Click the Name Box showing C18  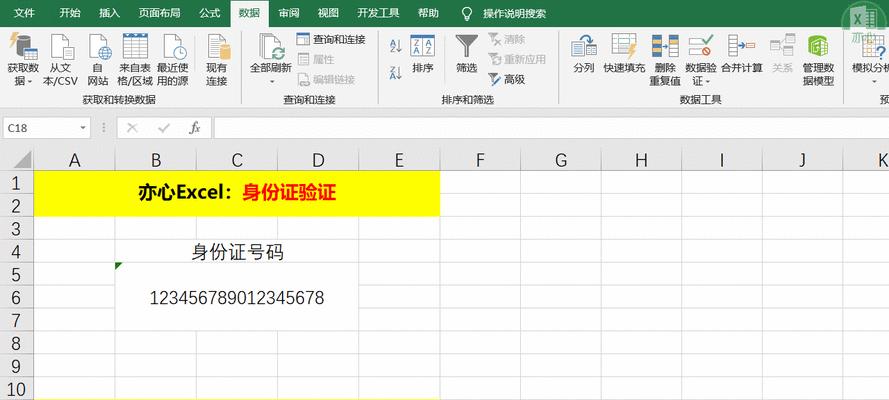click(41, 128)
